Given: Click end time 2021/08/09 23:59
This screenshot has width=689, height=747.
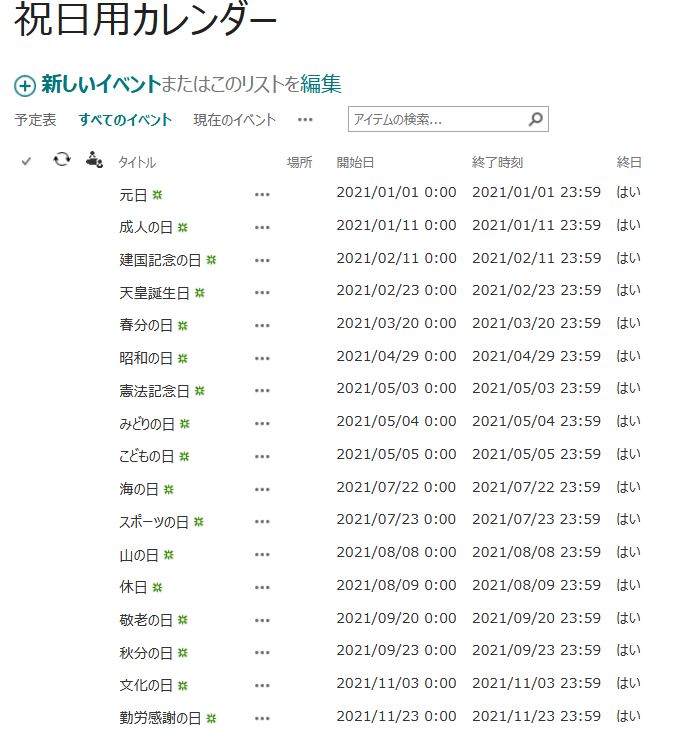Looking at the screenshot, I should tap(537, 585).
